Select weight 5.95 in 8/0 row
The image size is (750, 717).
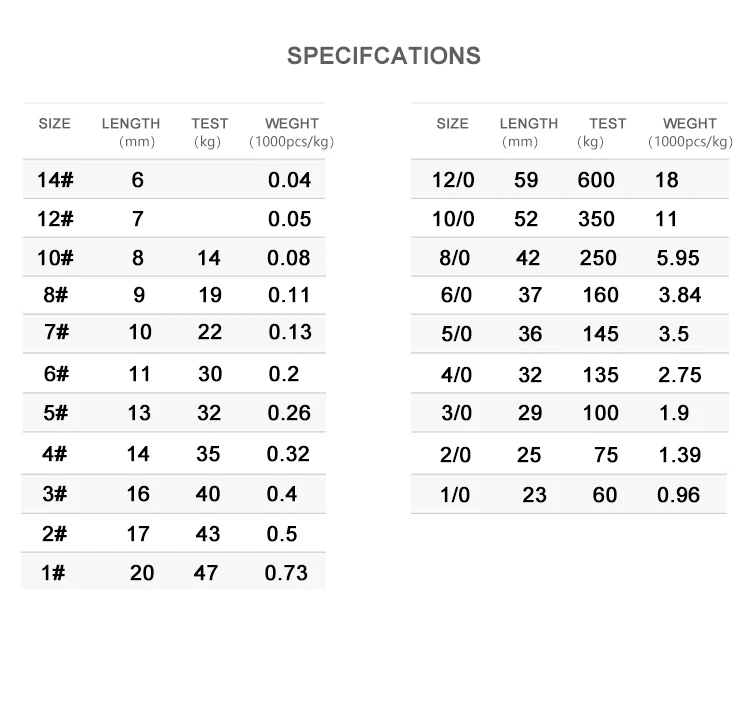(x=678, y=258)
